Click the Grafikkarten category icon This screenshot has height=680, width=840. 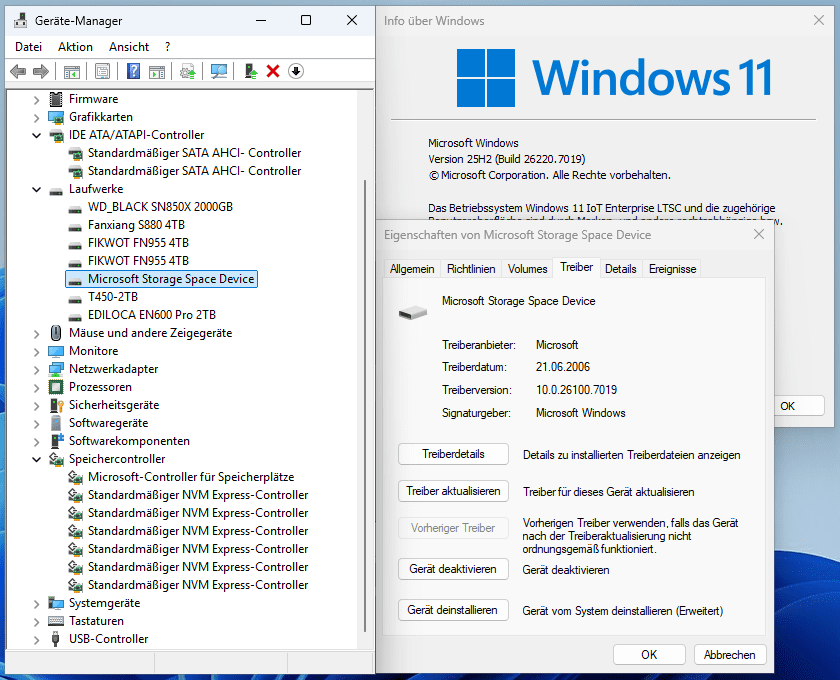click(56, 117)
